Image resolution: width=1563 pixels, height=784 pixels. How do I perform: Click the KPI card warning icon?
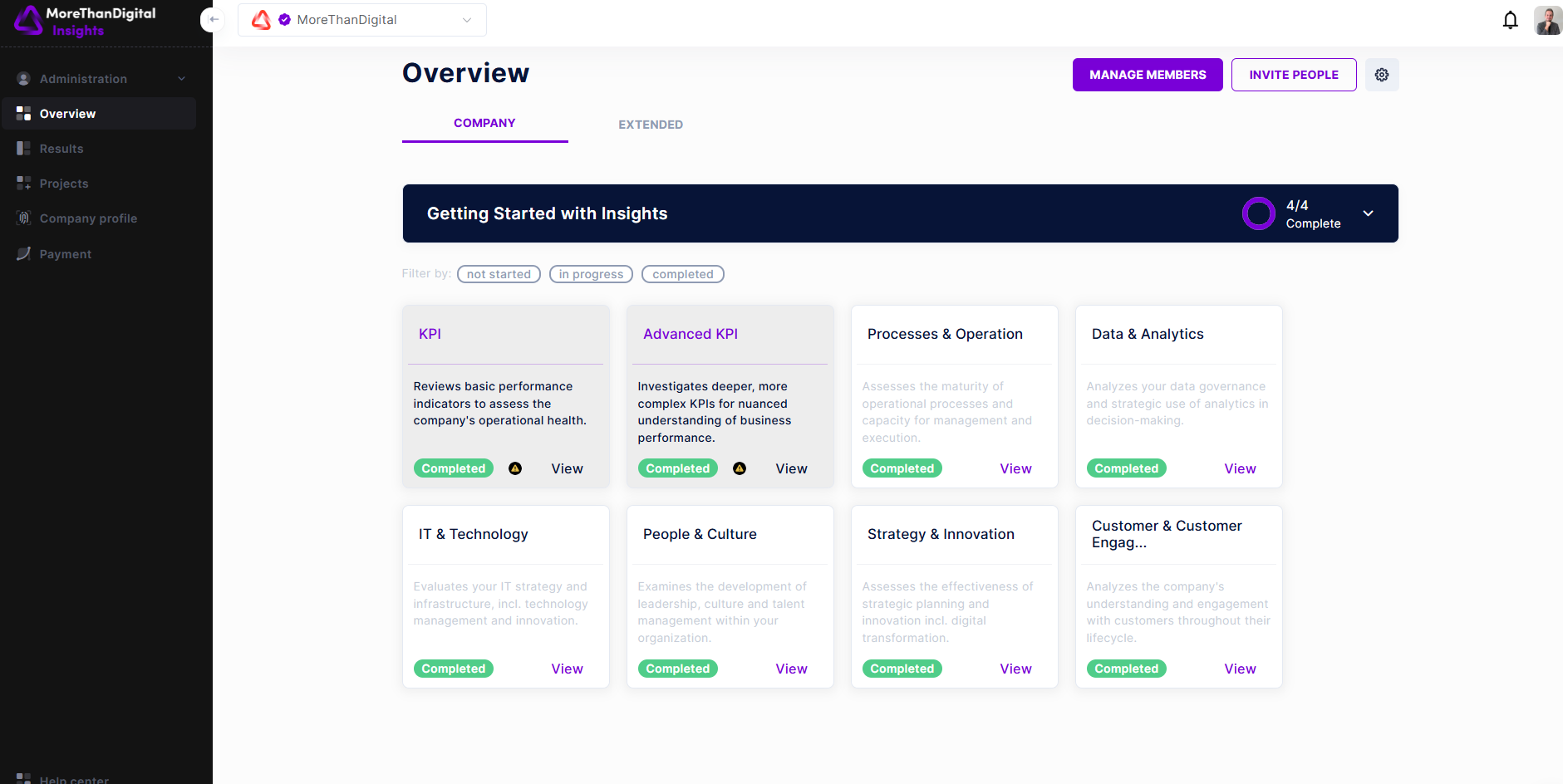(515, 468)
